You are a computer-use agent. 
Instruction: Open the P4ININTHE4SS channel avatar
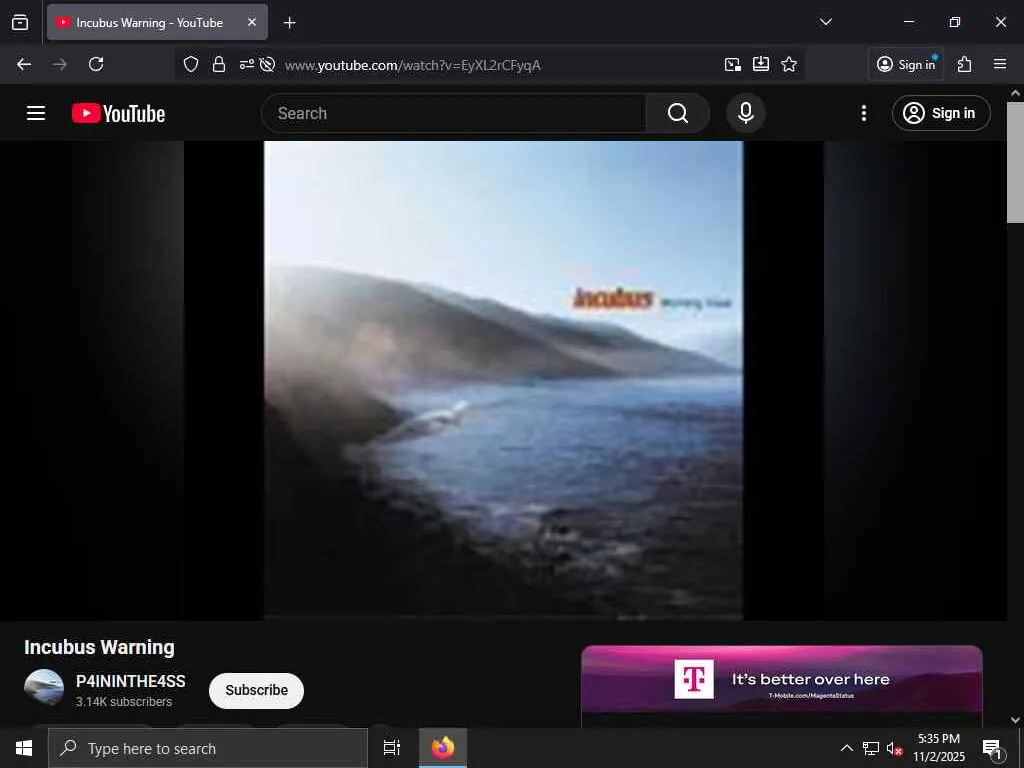pyautogui.click(x=44, y=688)
